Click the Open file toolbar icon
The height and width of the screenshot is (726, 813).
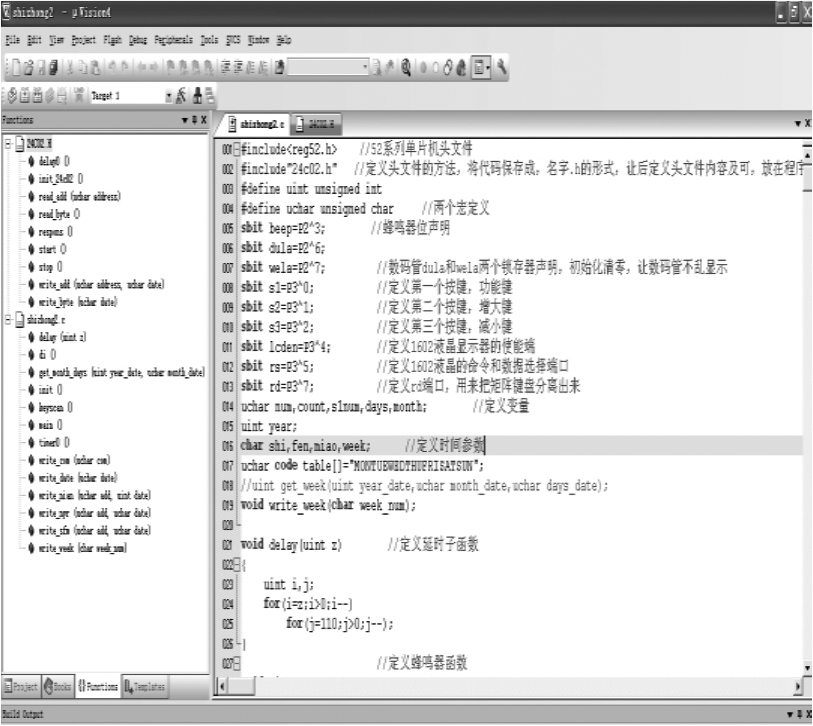coord(29,67)
